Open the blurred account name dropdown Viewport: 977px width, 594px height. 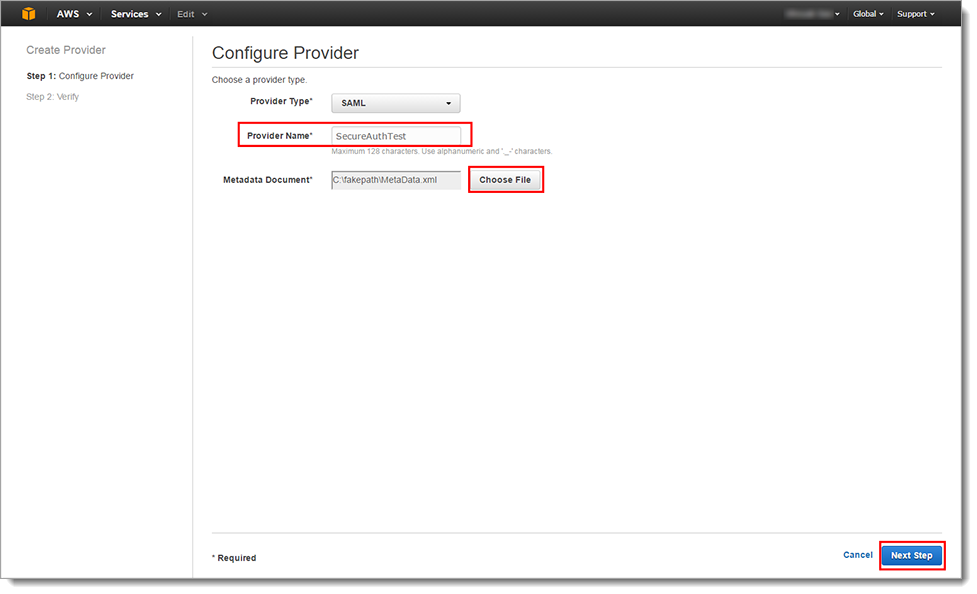point(812,14)
